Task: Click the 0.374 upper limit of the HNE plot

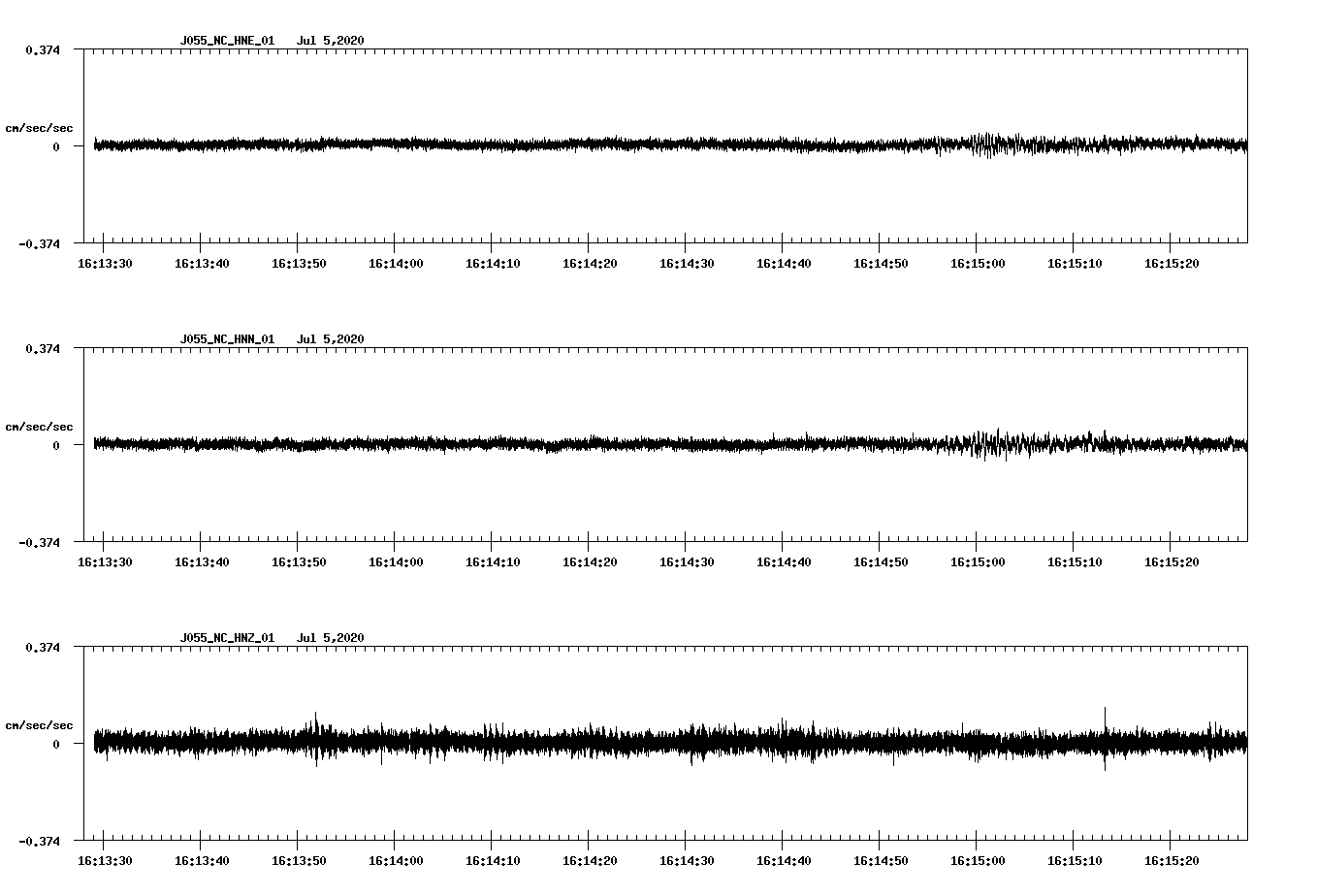Action: (x=42, y=49)
